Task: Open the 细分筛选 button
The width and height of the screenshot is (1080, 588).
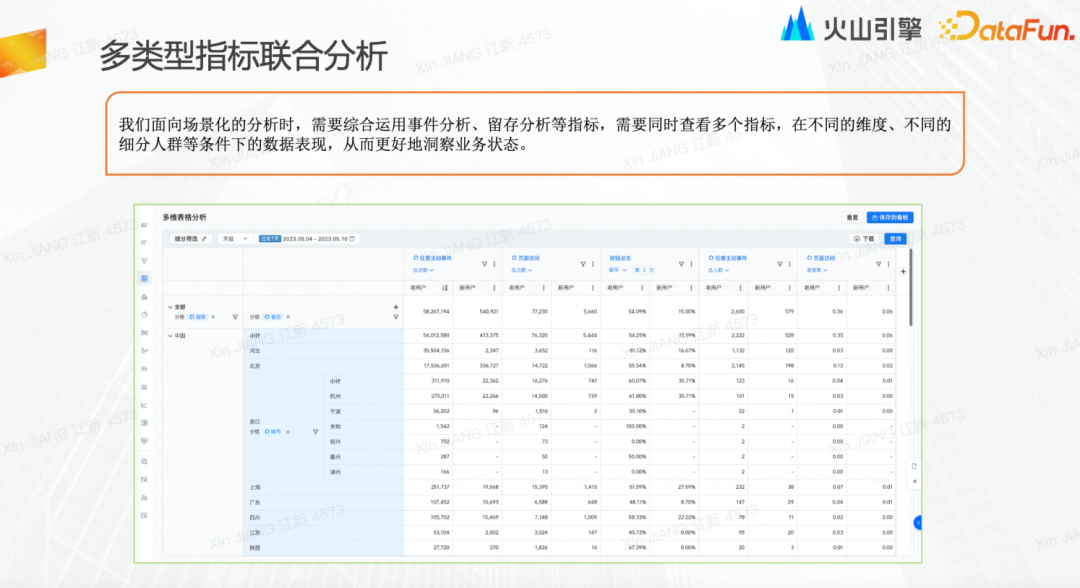Action: click(190, 239)
